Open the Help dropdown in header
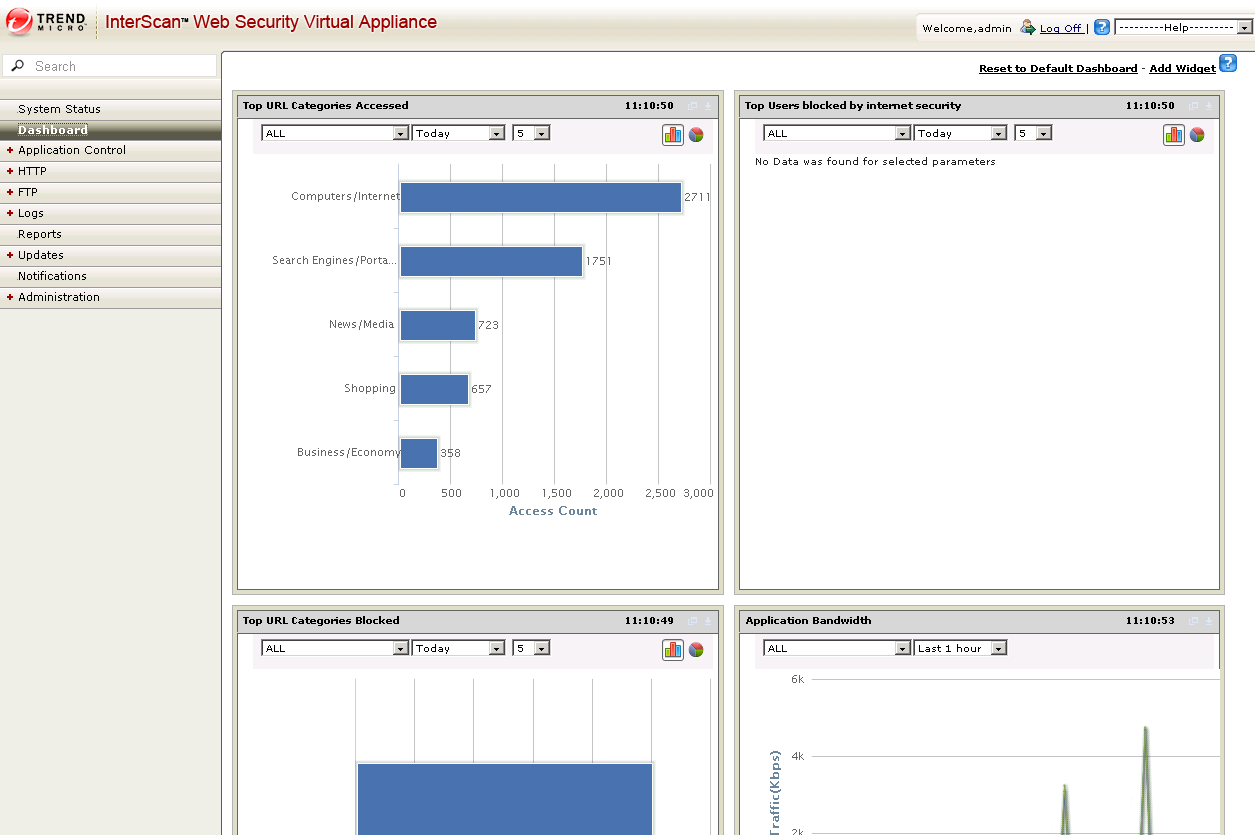The image size is (1255, 835). coord(1184,28)
